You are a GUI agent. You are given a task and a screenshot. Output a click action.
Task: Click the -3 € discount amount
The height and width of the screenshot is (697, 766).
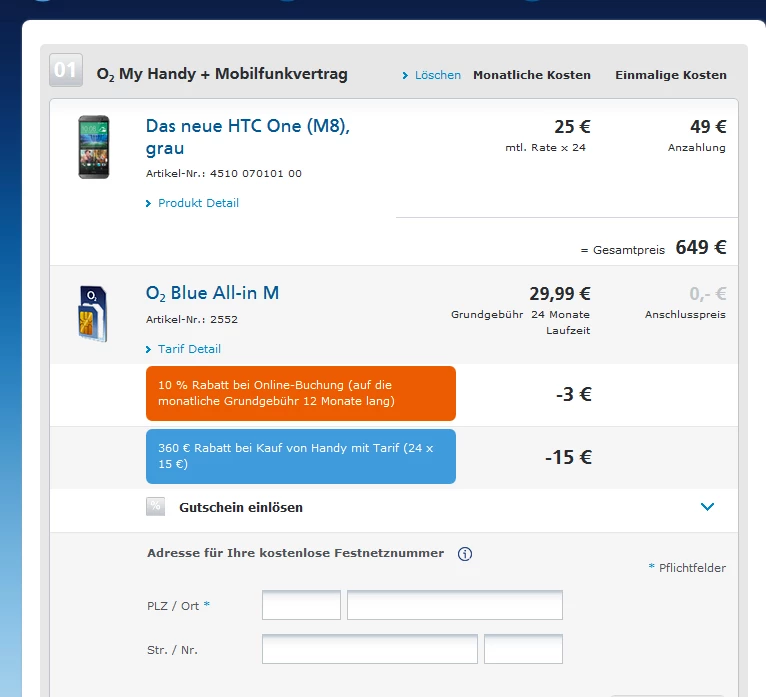pos(574,394)
